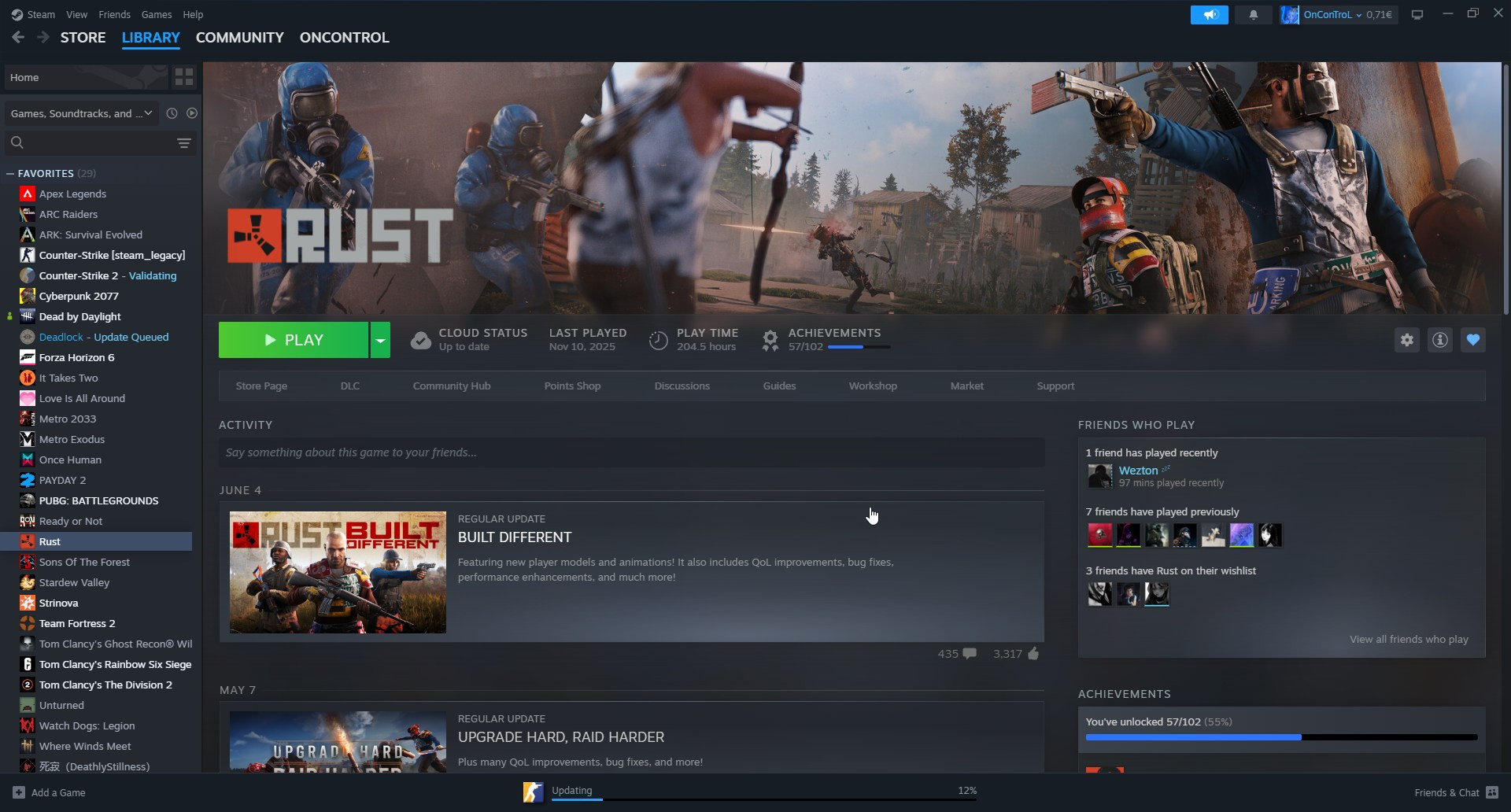Open Games, Soundtracks filter dropdown
The height and width of the screenshot is (812, 1511).
(82, 113)
